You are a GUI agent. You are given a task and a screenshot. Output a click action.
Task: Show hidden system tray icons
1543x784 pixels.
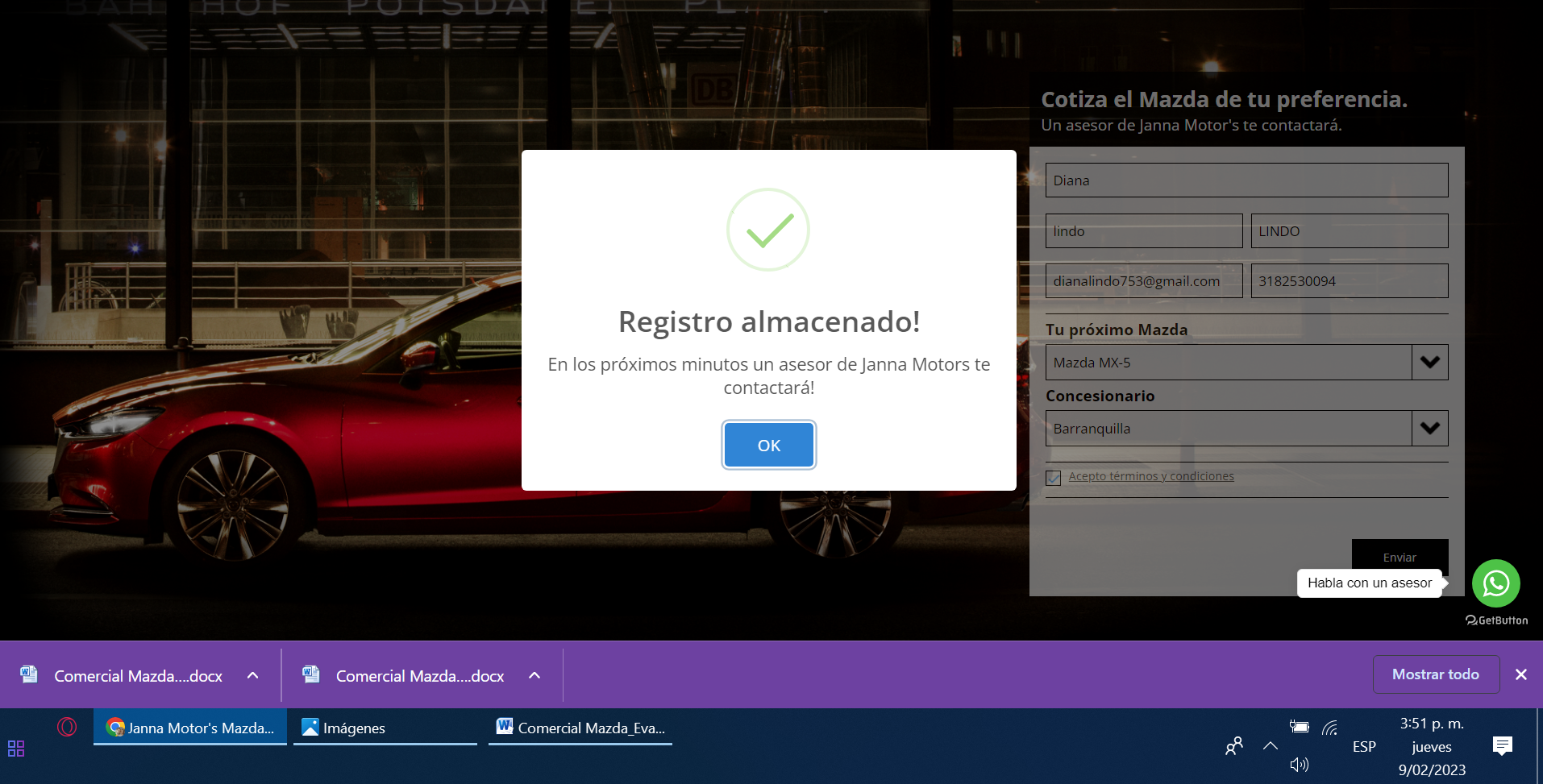click(1270, 746)
